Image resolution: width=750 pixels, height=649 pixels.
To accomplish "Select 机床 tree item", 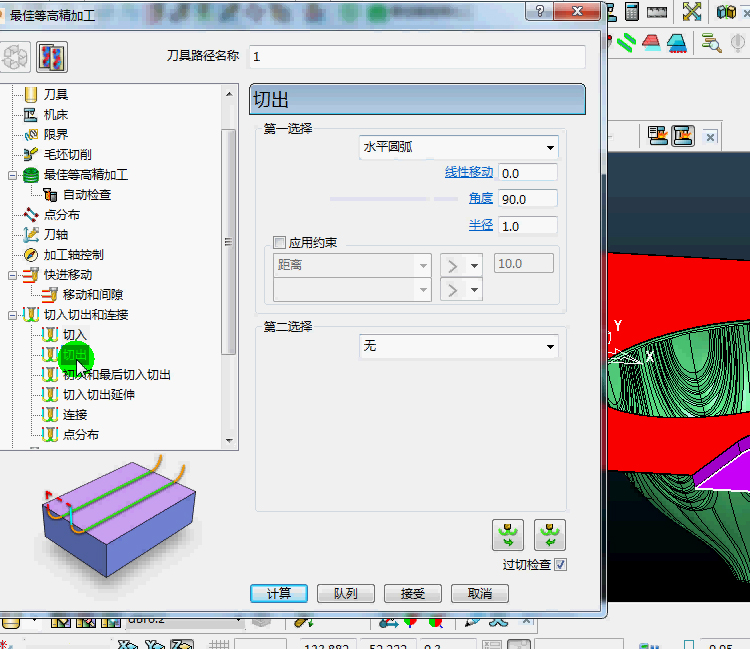I will [x=56, y=115].
